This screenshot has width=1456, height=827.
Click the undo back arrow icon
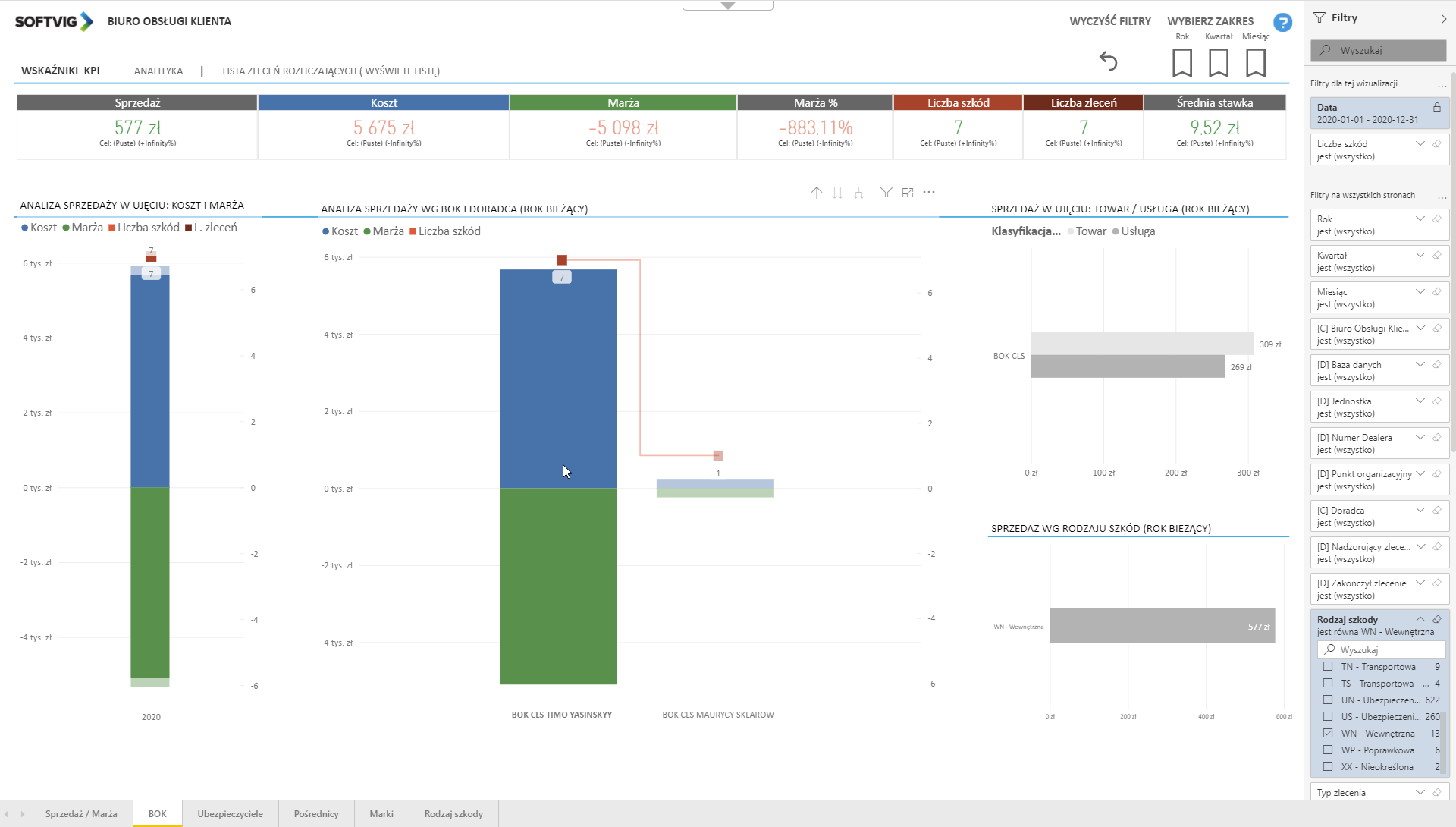(1108, 61)
